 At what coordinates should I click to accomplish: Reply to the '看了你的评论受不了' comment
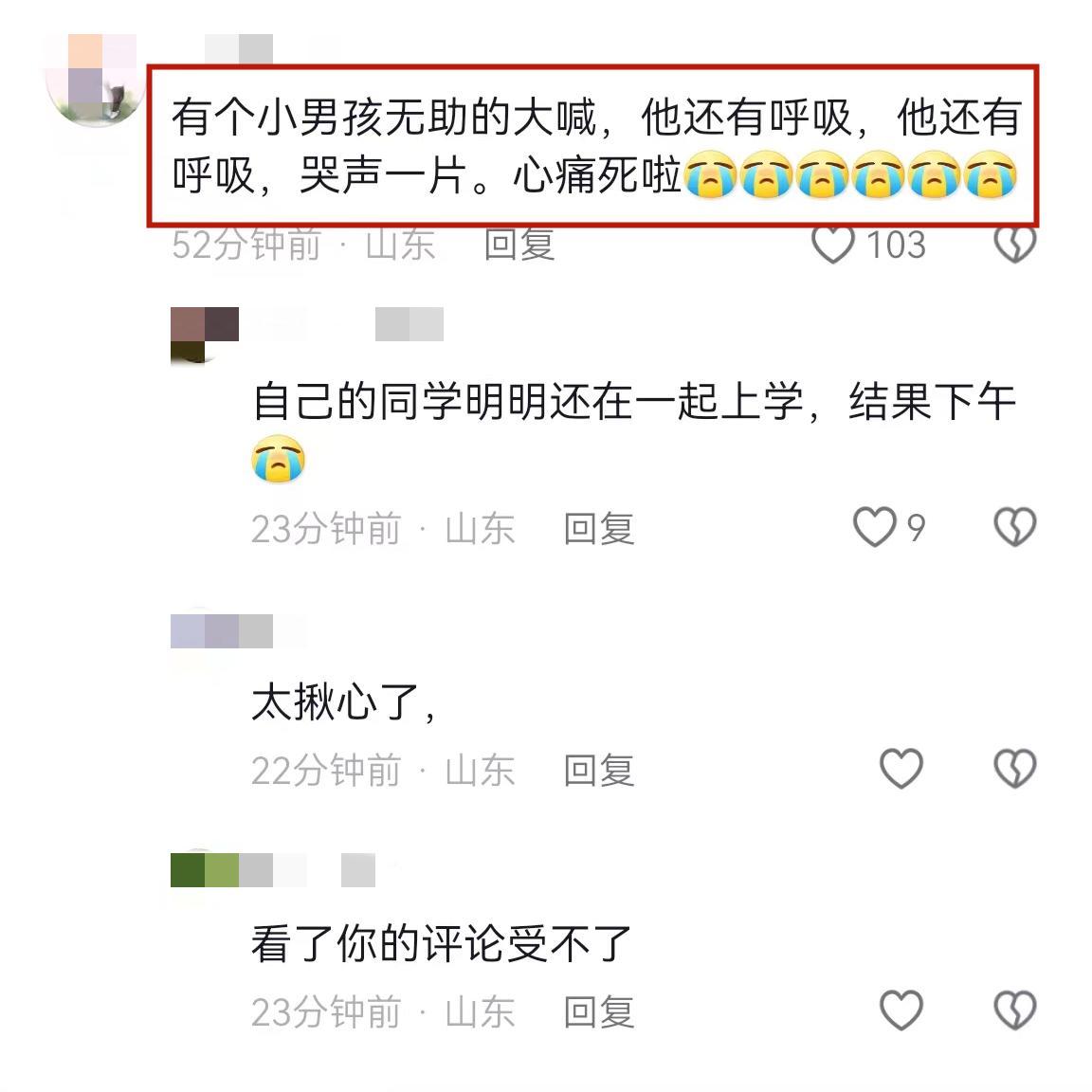(599, 1011)
